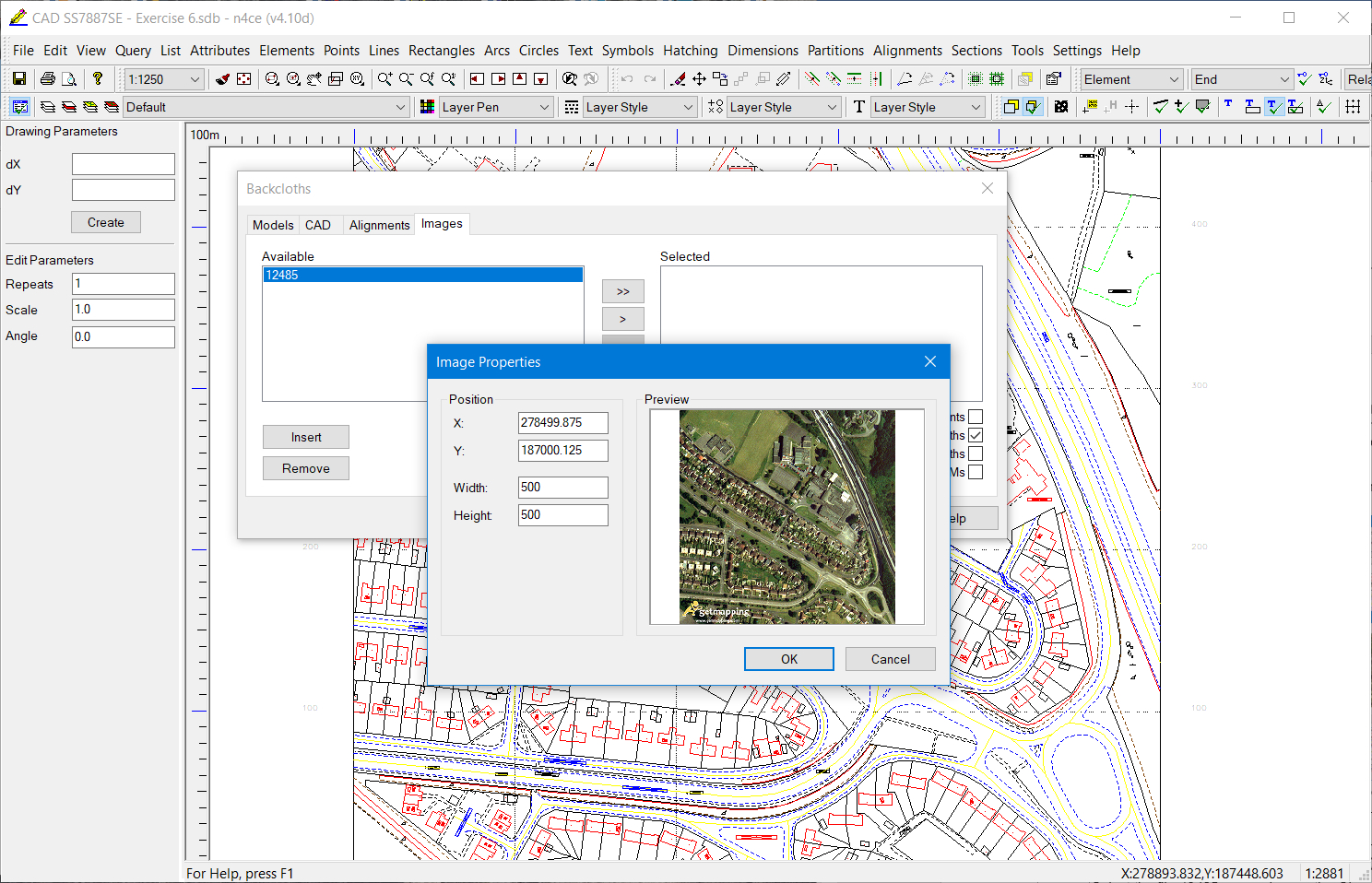Image resolution: width=1372 pixels, height=883 pixels.
Task: Click the Insert button in Backcloths
Action: click(x=306, y=437)
